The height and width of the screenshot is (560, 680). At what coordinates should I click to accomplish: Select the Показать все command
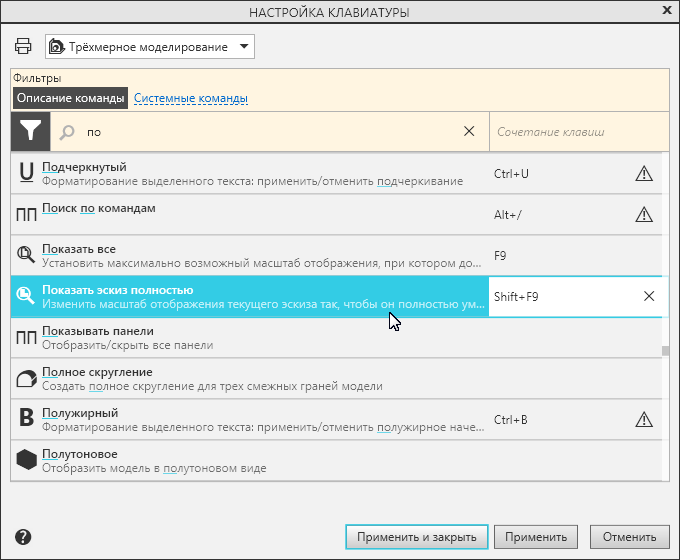250,255
